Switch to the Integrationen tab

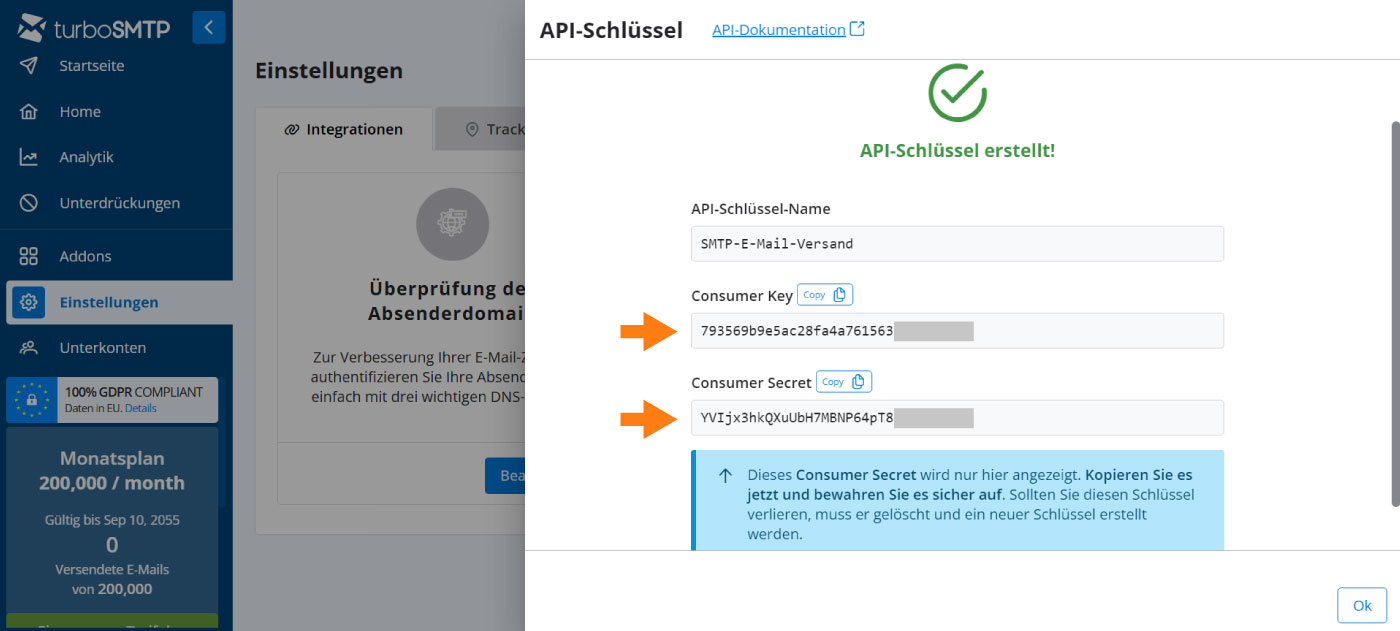pyautogui.click(x=344, y=129)
